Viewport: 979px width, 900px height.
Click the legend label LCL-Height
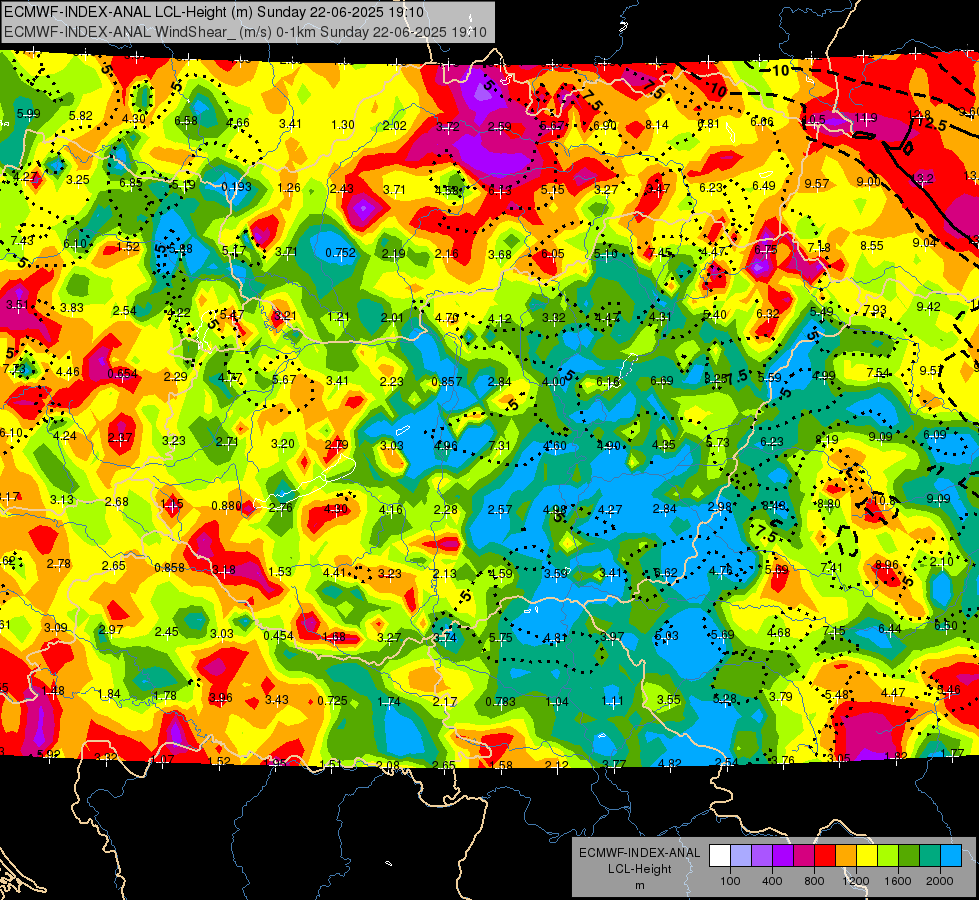639,869
